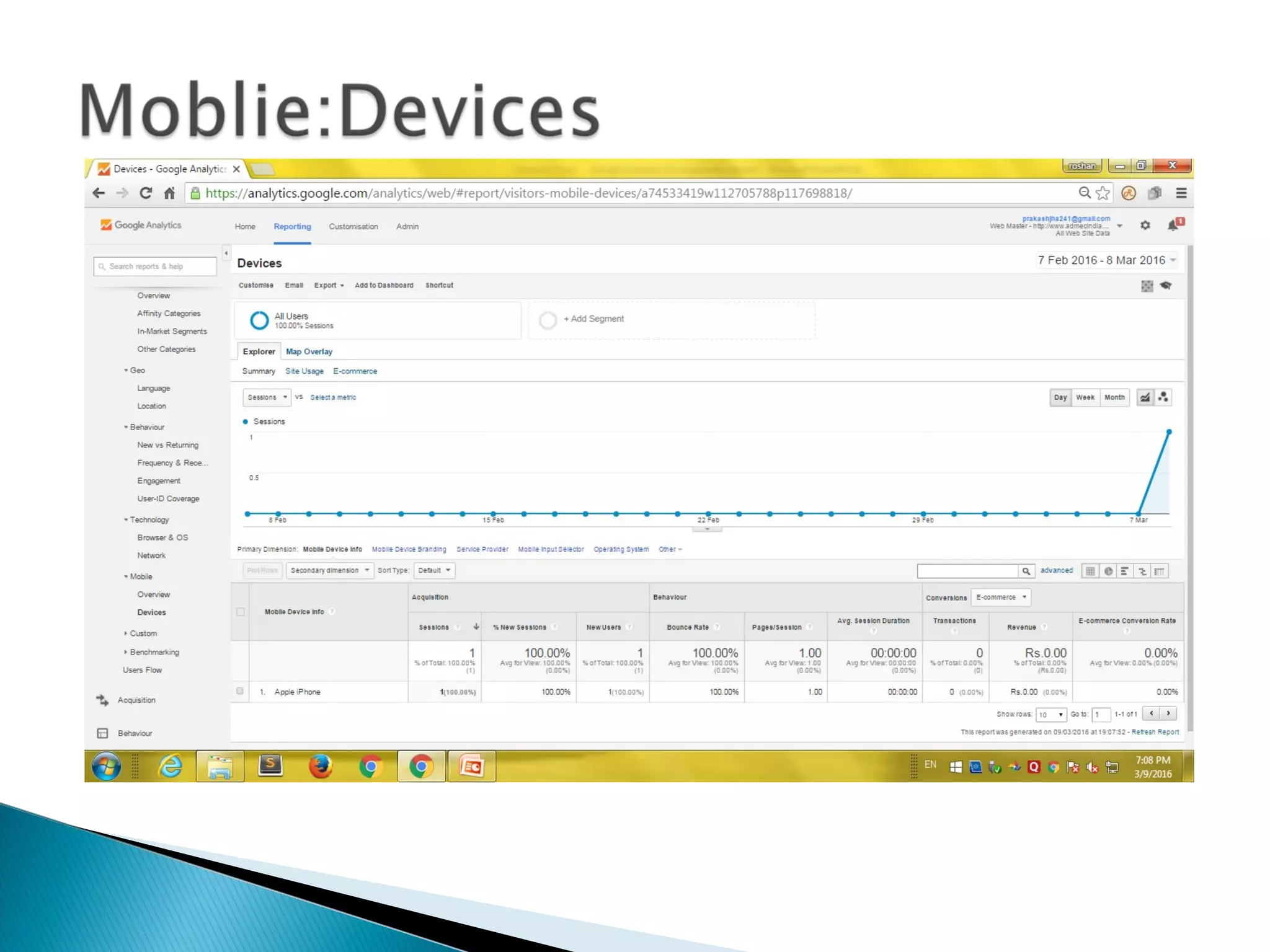Toggle the select-all header checkbox
Screen dimensions: 1270x952
pos(241,612)
